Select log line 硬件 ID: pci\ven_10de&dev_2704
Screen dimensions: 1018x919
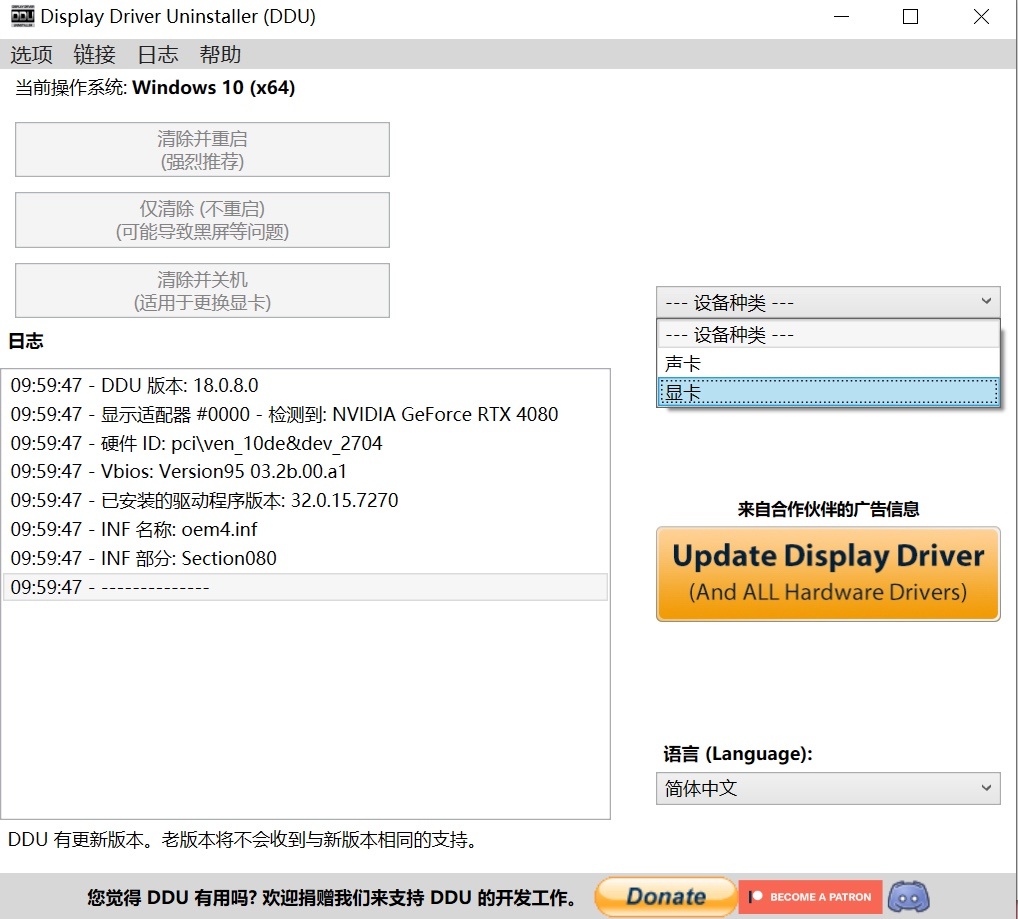[x=305, y=443]
